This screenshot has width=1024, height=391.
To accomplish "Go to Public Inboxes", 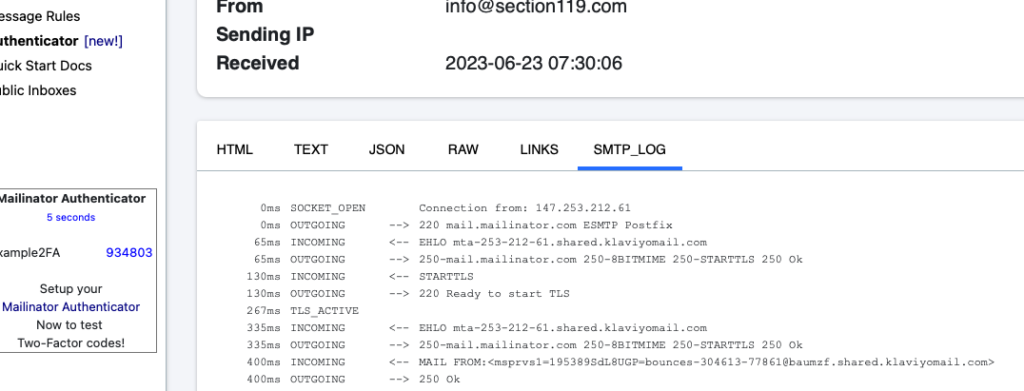I will point(38,91).
